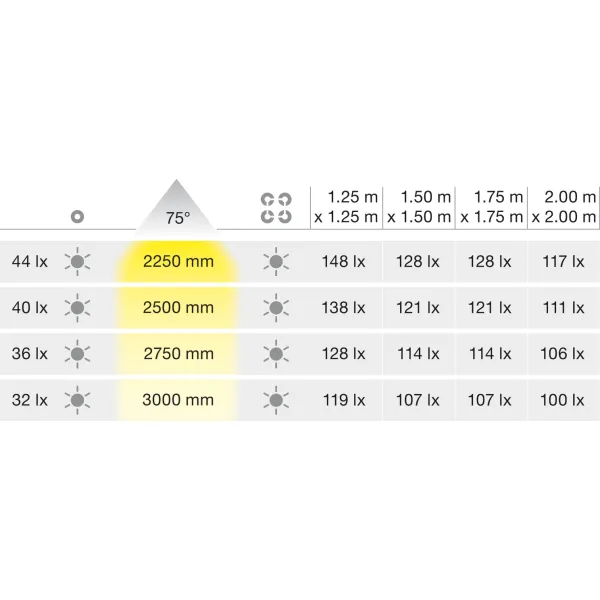
Task: Click the 1.50 m x 1.50 m column header
Action: pos(419,207)
